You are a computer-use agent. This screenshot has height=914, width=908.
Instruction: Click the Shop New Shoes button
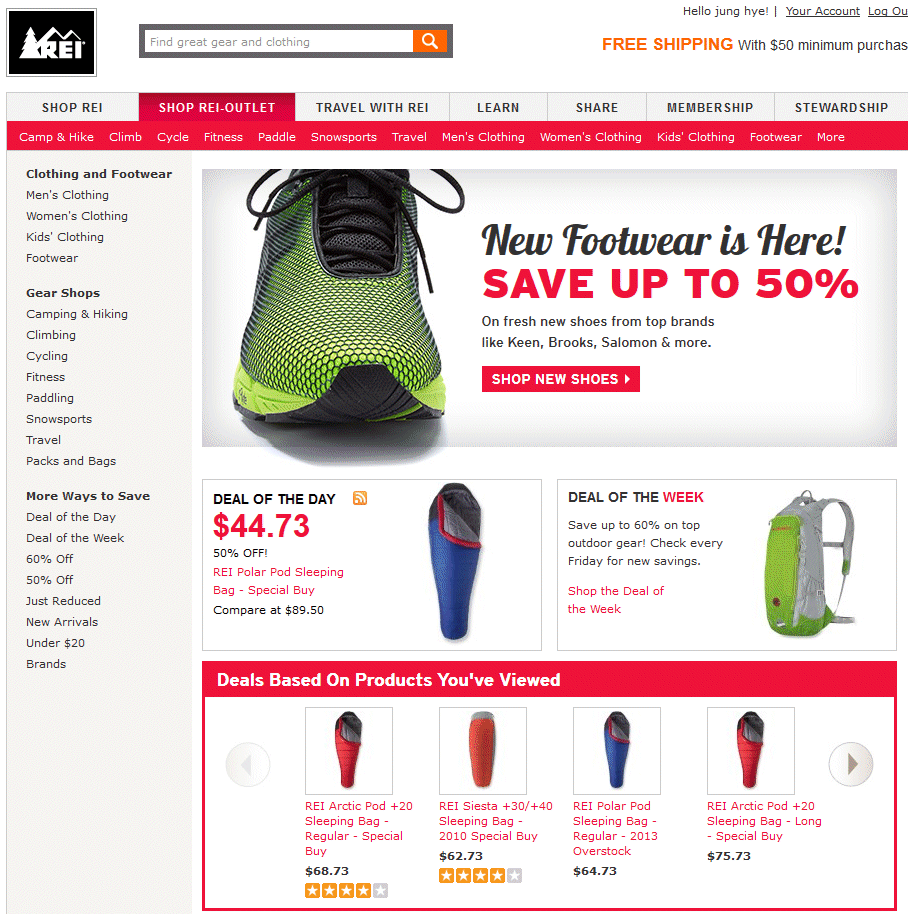561,379
